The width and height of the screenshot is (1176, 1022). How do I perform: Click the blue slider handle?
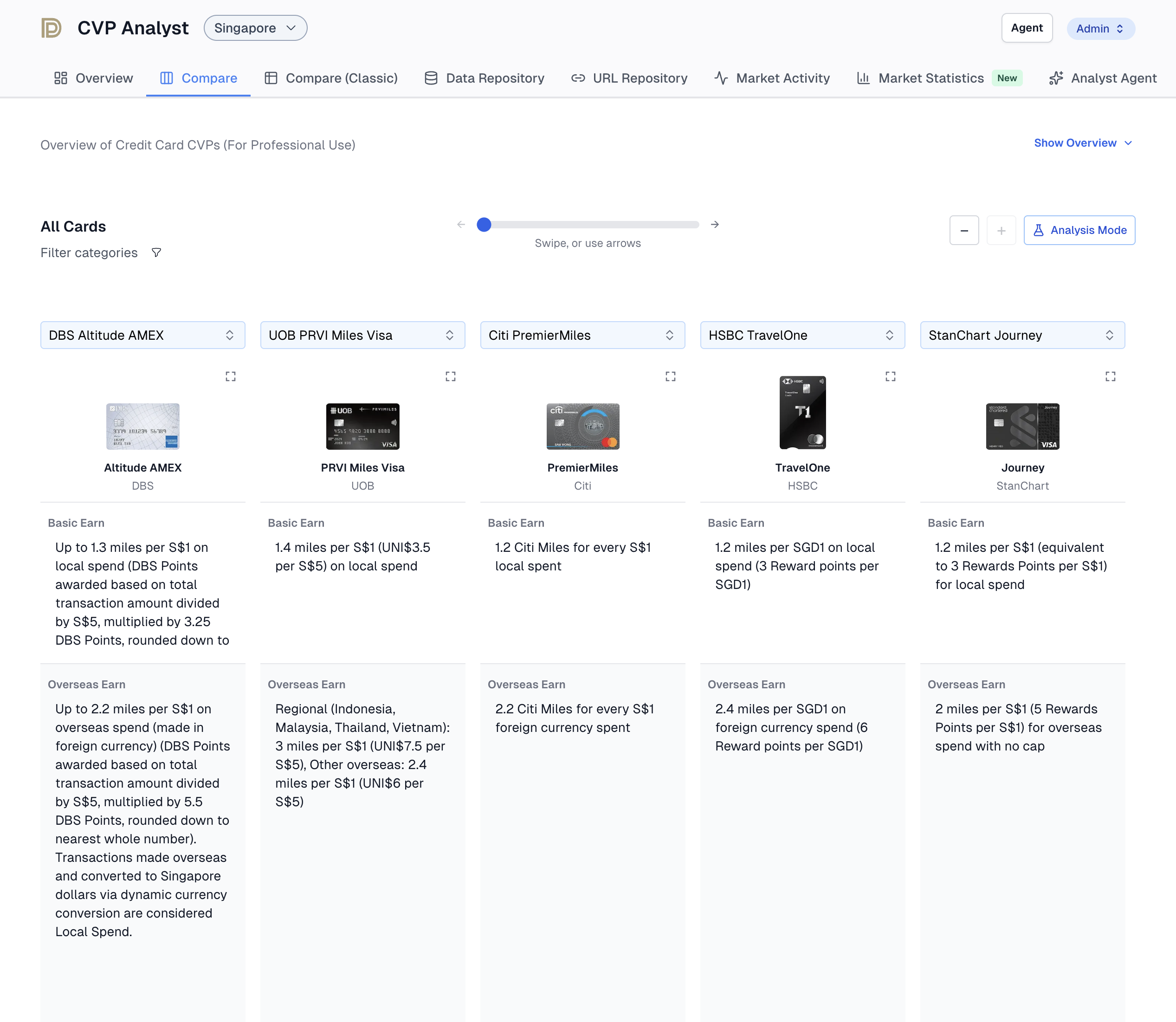484,225
